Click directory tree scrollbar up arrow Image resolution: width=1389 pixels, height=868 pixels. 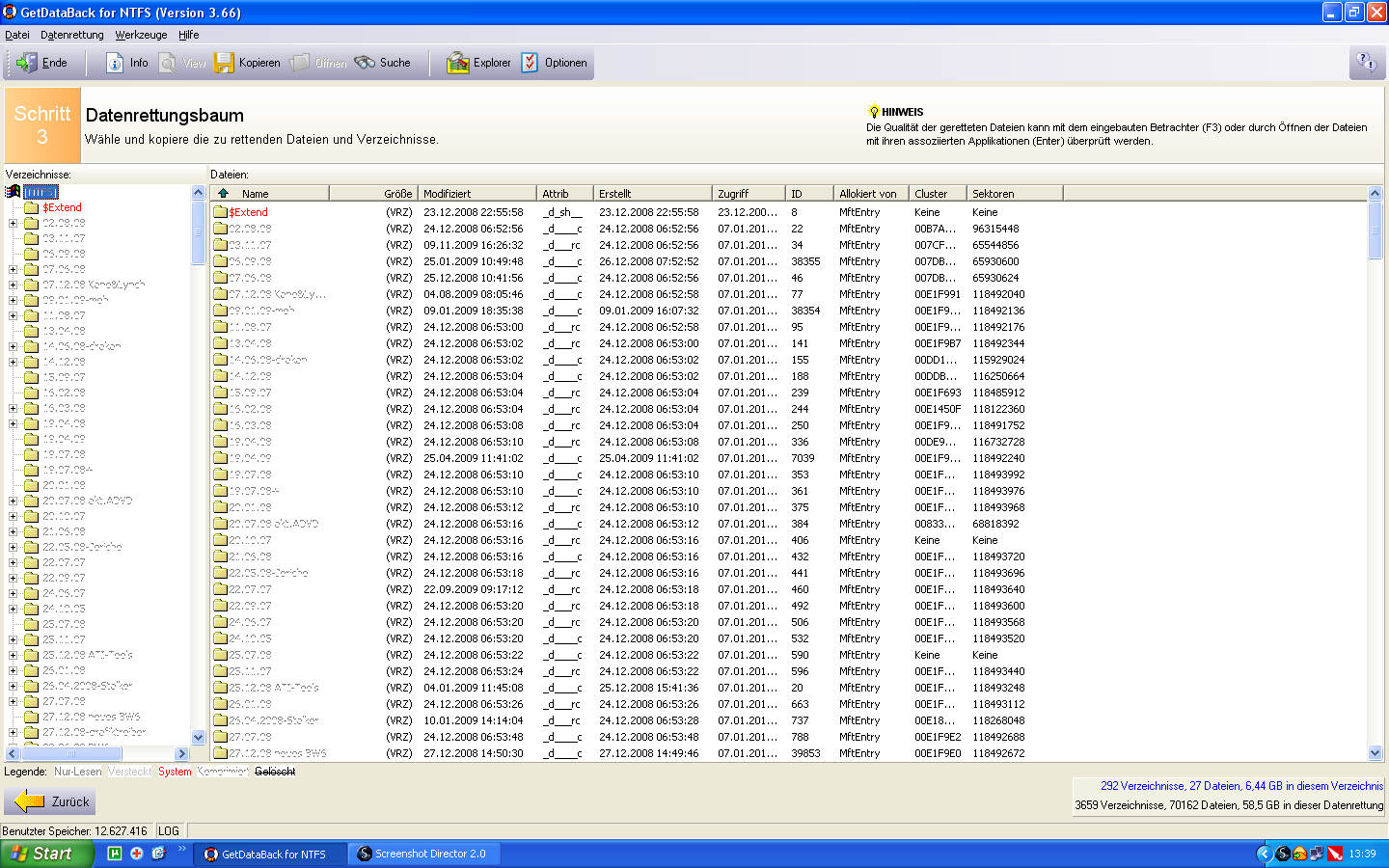(x=198, y=193)
